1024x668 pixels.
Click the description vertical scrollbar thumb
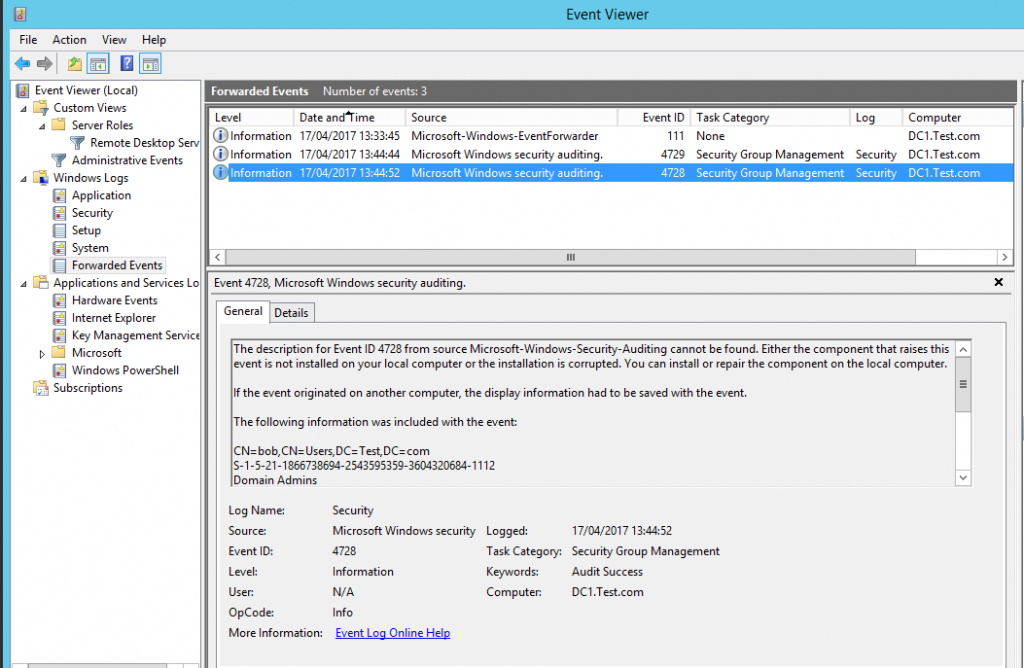coord(963,385)
